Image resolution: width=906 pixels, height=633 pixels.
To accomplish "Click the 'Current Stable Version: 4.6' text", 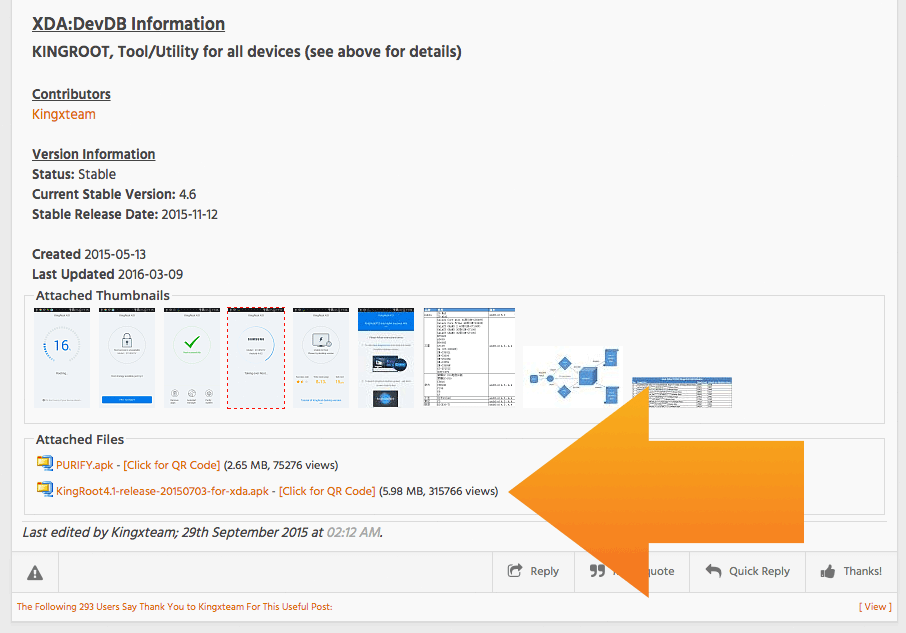I will [114, 194].
